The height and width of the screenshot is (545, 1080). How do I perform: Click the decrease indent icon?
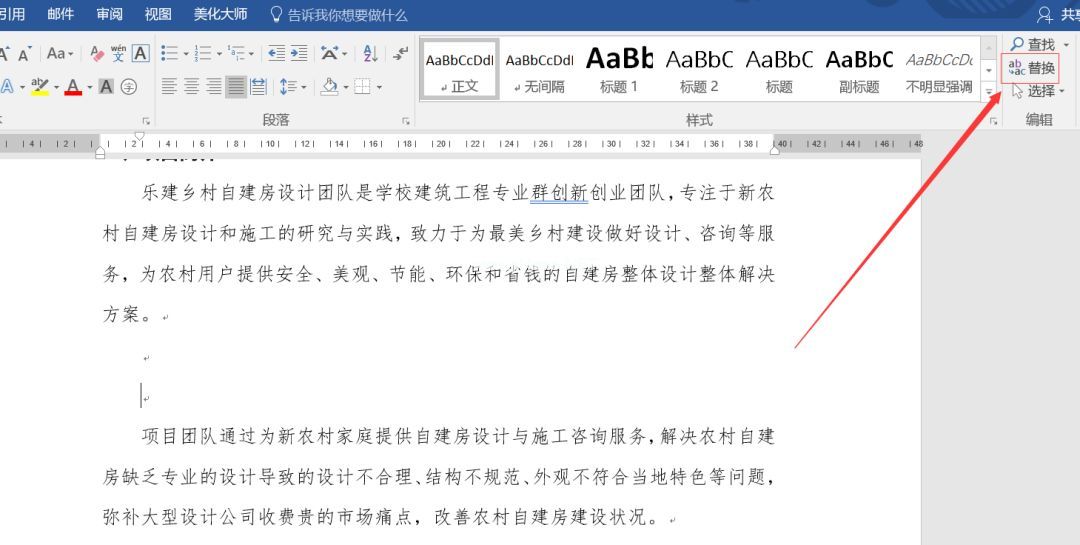coord(276,54)
